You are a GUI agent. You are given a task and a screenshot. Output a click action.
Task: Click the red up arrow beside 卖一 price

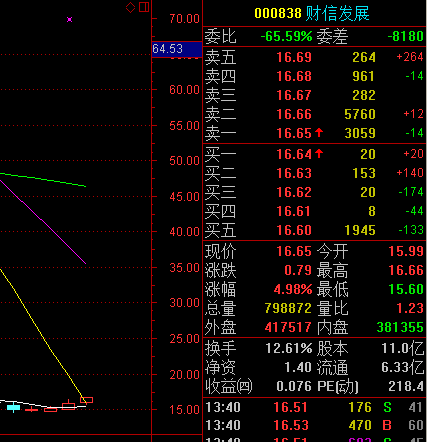[319, 133]
